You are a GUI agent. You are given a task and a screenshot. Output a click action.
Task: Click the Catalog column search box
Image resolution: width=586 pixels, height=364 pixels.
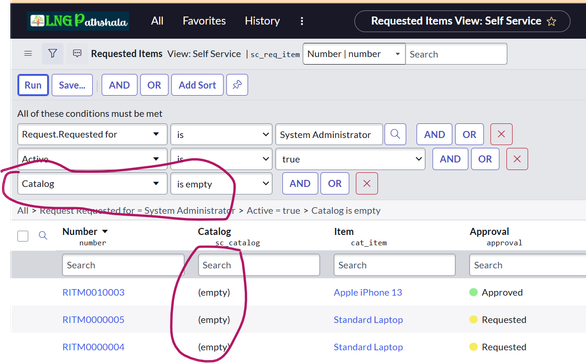pos(259,265)
